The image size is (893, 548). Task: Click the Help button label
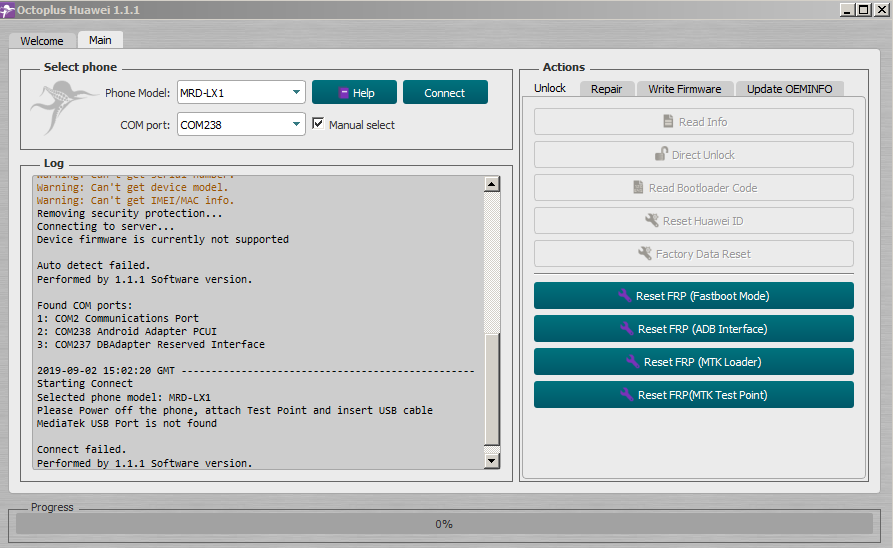(x=363, y=93)
